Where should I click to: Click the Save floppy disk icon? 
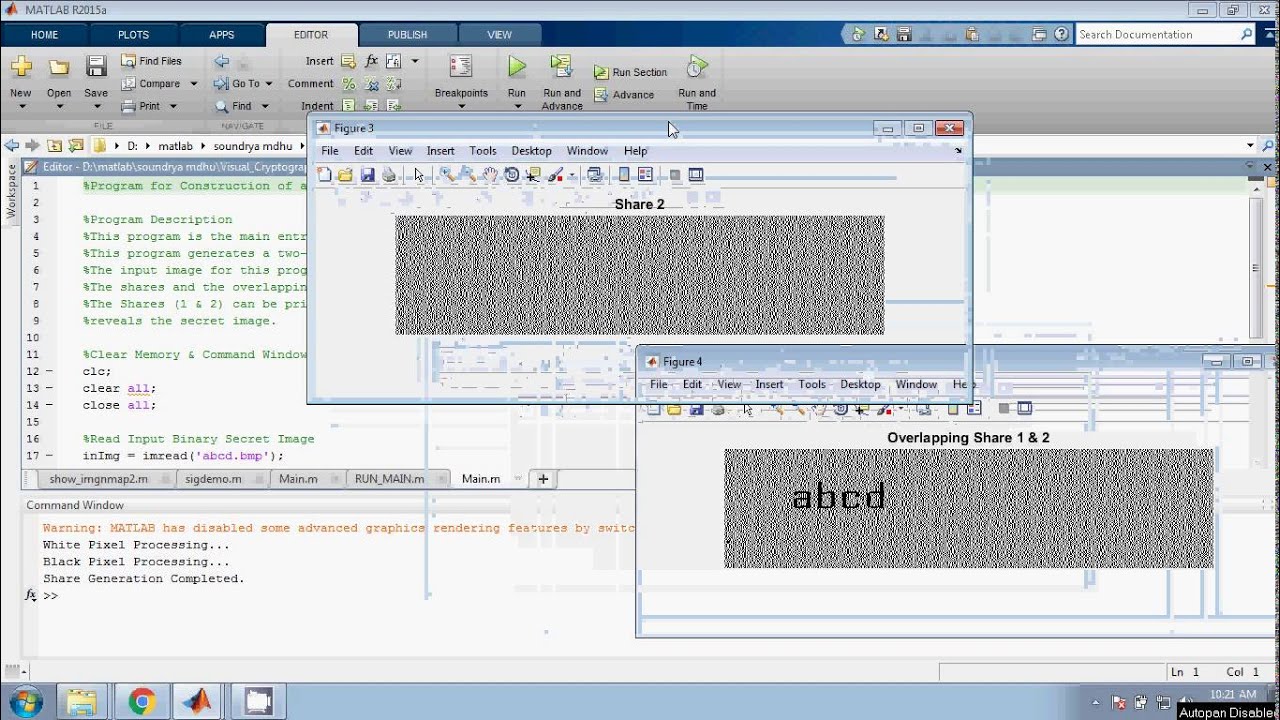pyautogui.click(x=96, y=67)
